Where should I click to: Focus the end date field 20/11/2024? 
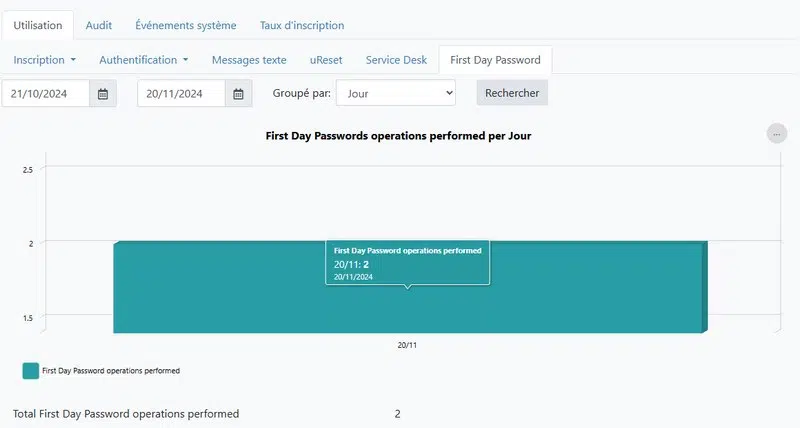point(181,94)
